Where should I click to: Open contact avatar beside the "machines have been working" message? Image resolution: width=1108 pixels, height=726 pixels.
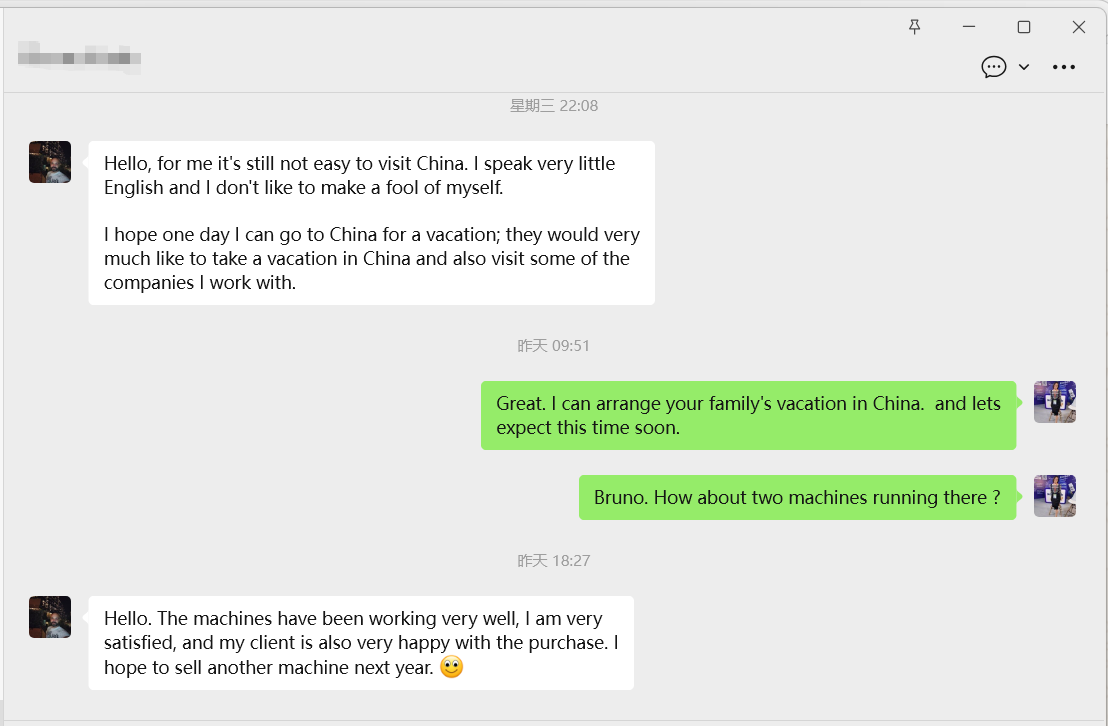[x=50, y=617]
